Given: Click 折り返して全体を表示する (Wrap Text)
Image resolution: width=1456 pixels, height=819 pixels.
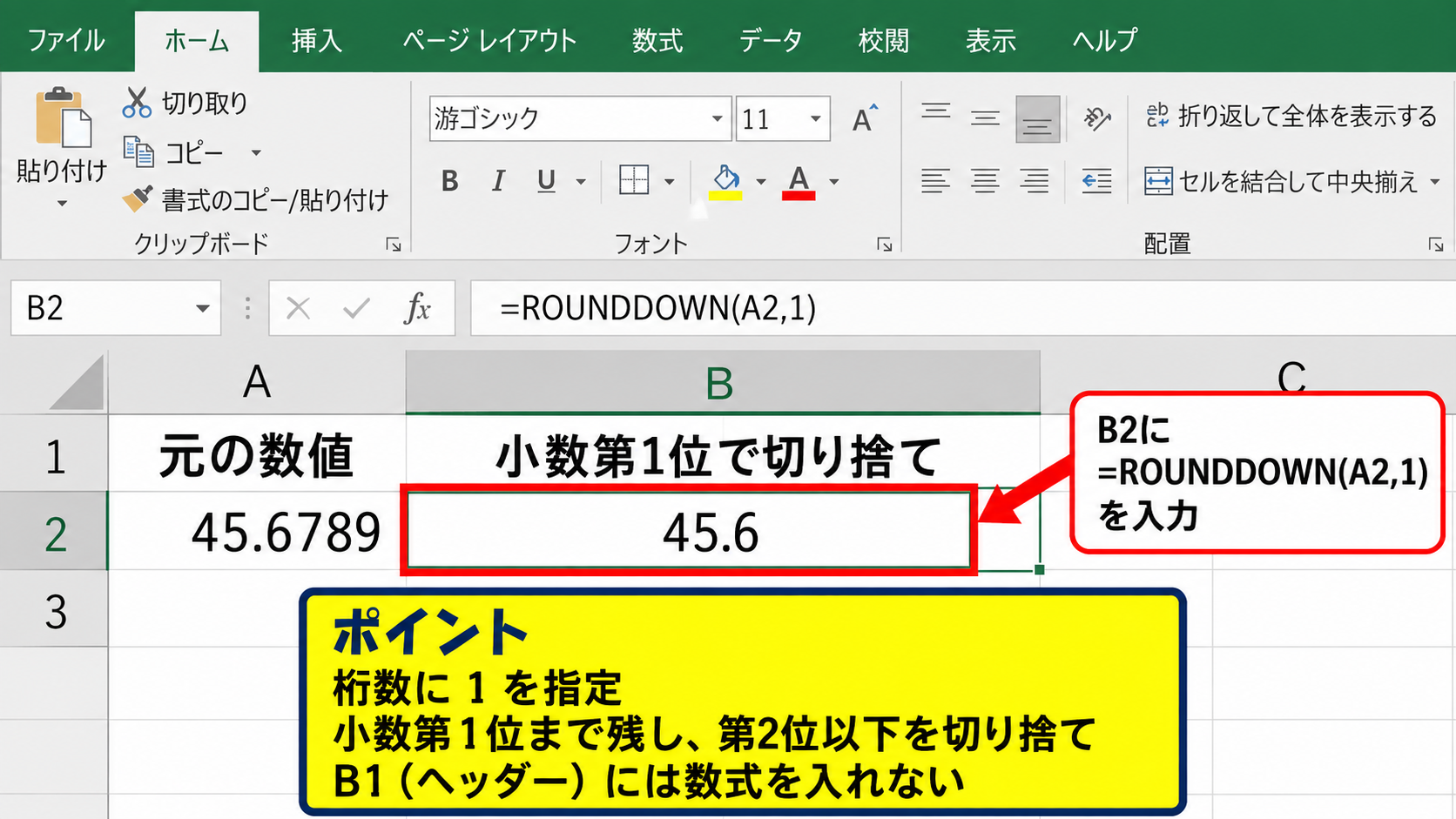Looking at the screenshot, I should 1291,116.
